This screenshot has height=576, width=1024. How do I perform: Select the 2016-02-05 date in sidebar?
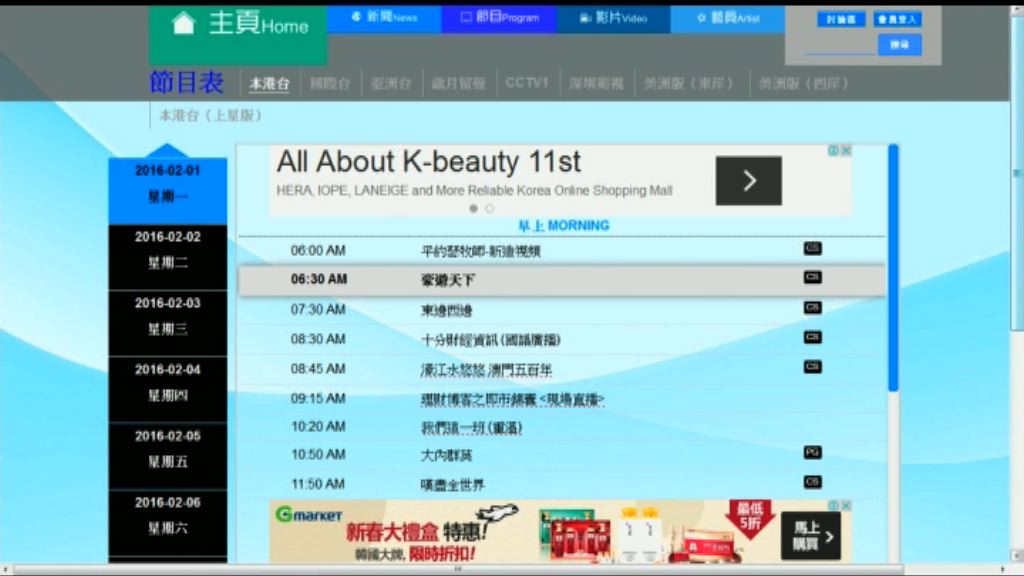168,448
